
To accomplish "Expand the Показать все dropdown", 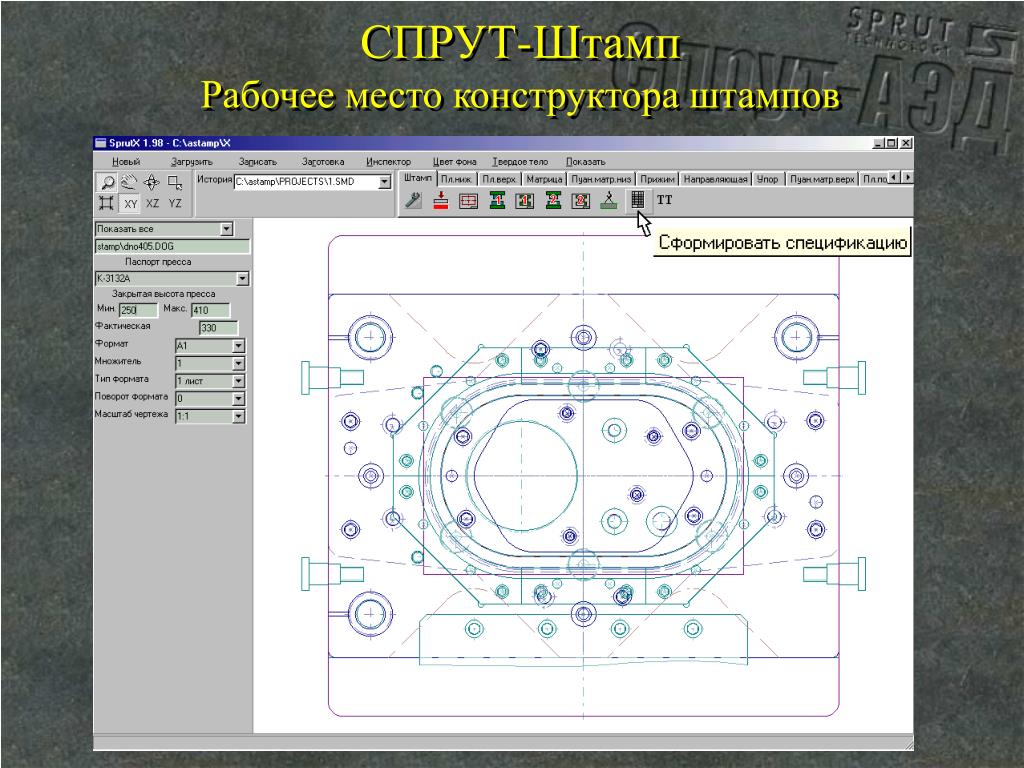I will pyautogui.click(x=227, y=229).
